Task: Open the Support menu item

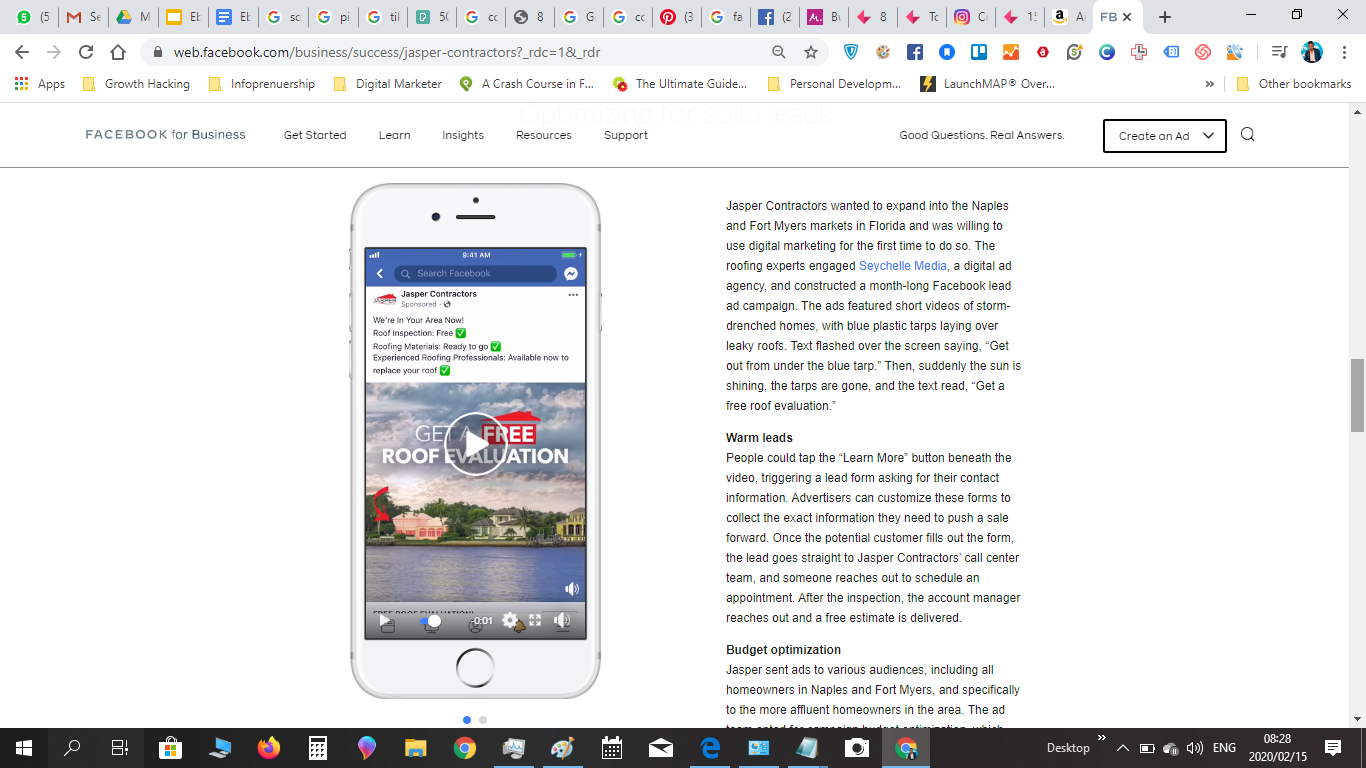Action: click(626, 135)
